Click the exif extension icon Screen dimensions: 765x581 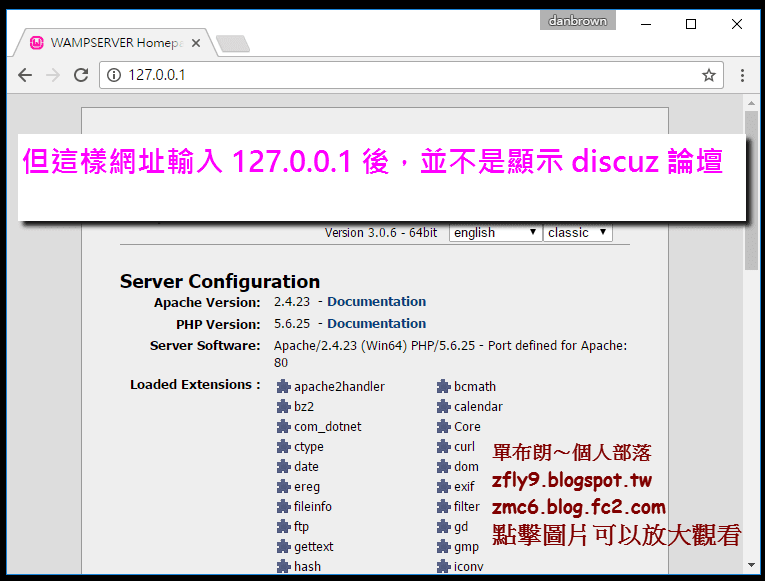(x=443, y=487)
